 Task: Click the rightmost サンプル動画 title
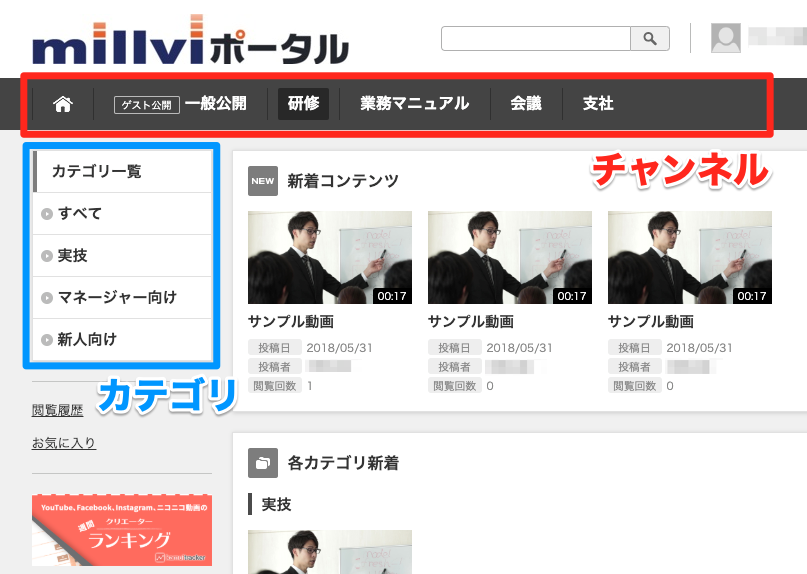[651, 322]
